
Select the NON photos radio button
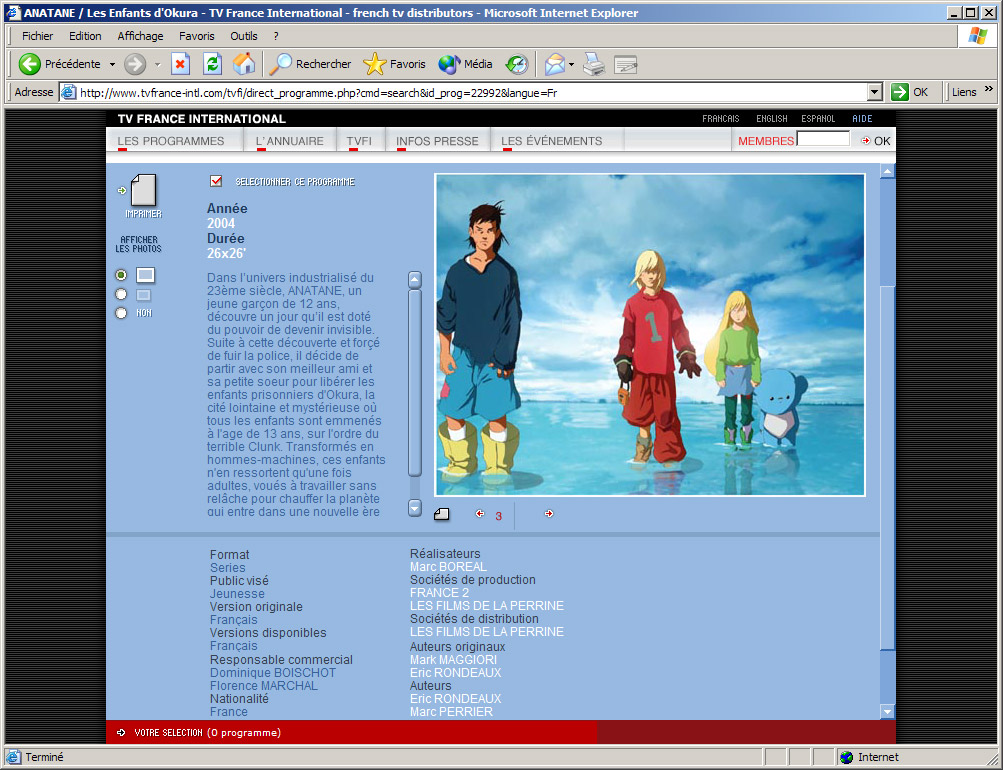click(121, 313)
